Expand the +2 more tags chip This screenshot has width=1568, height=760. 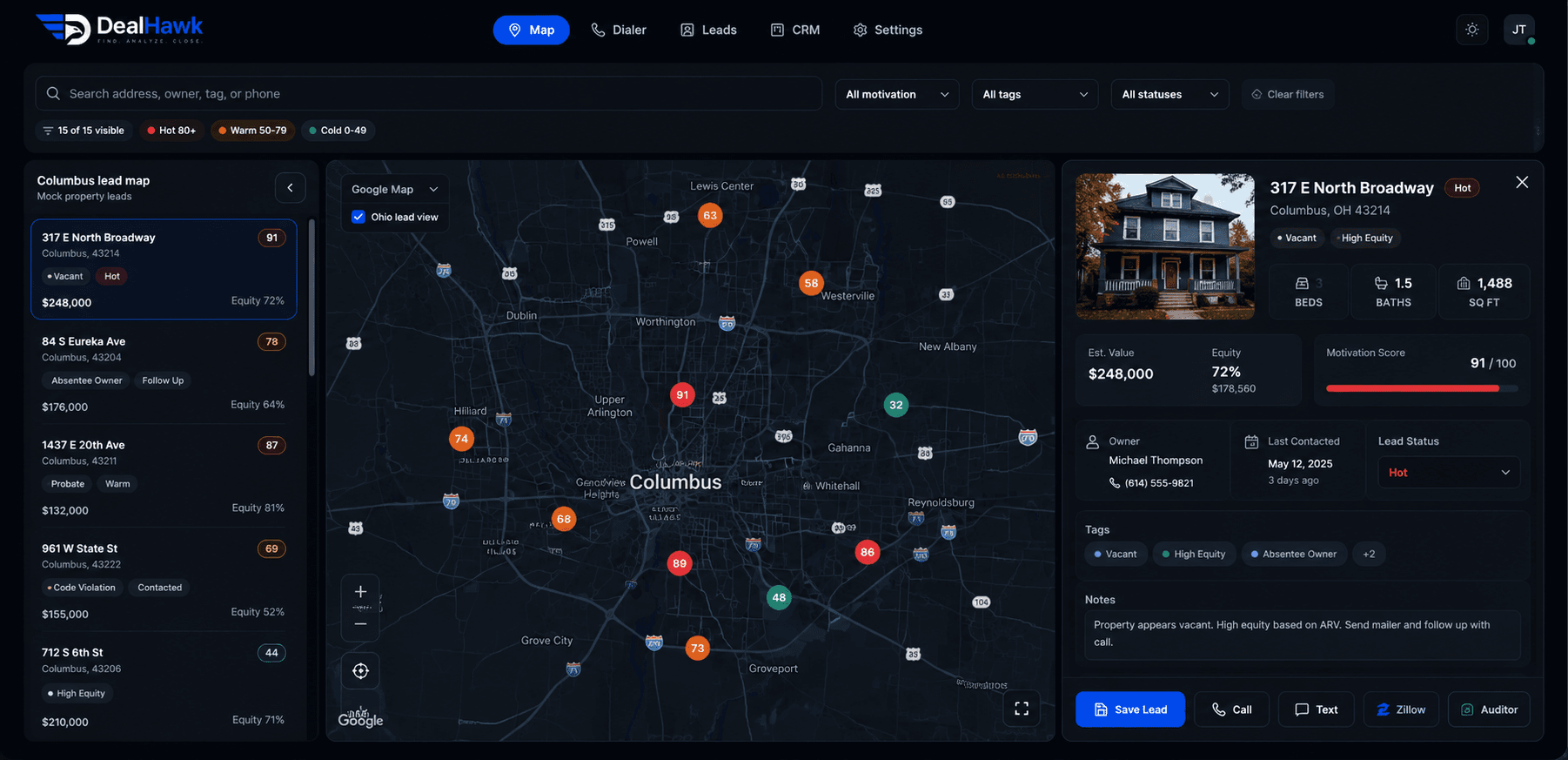point(1369,554)
